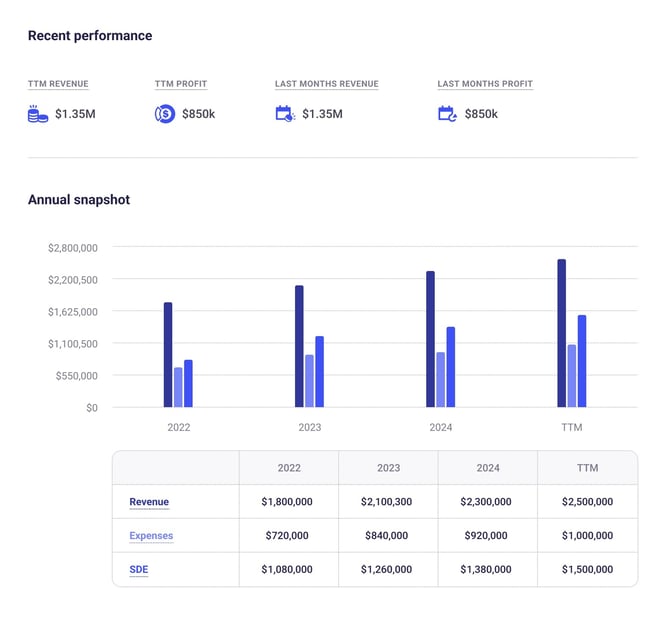The width and height of the screenshot is (670, 617).
Task: Select the Revenue row label in table
Action: (x=149, y=502)
